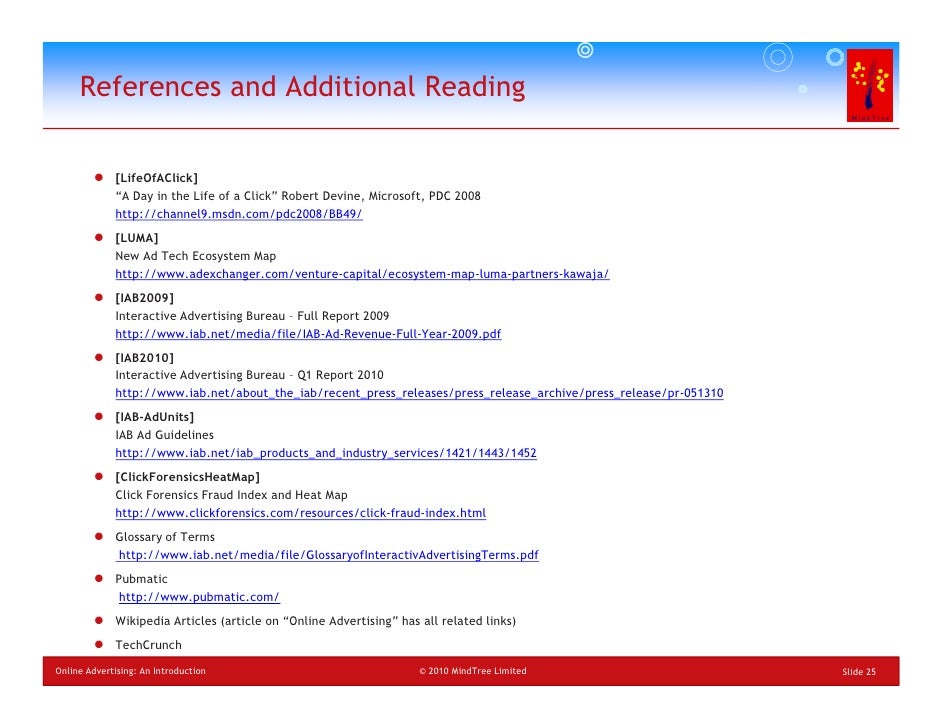
Task: Open the clickforensics click-fraud-index.html link
Action: coord(300,513)
